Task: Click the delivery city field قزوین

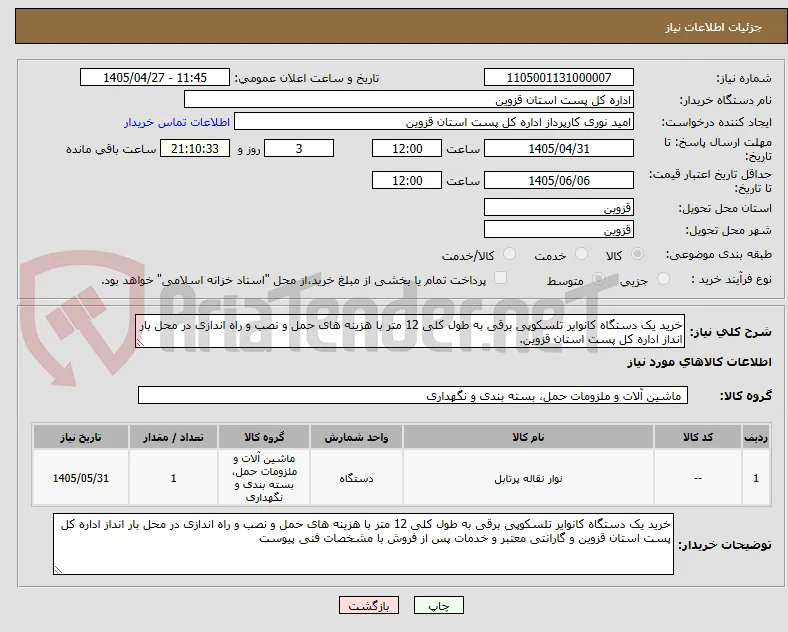Action: point(559,230)
